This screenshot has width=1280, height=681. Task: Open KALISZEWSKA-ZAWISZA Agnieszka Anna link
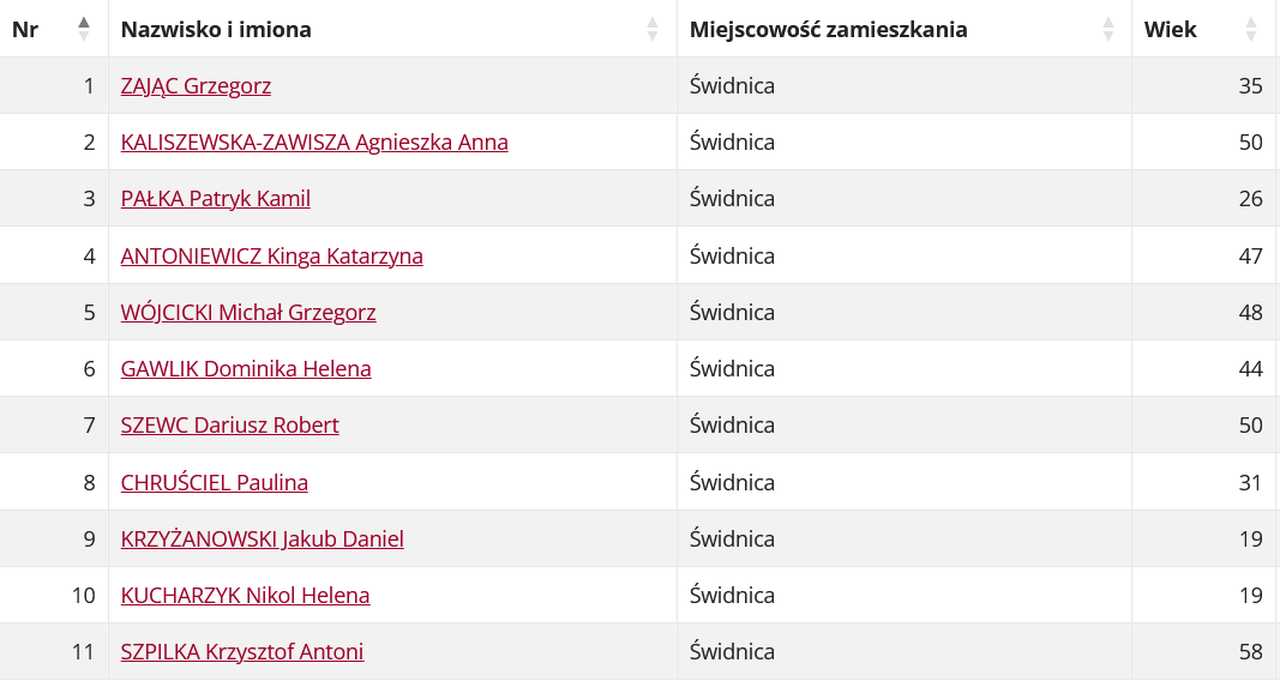[x=314, y=142]
